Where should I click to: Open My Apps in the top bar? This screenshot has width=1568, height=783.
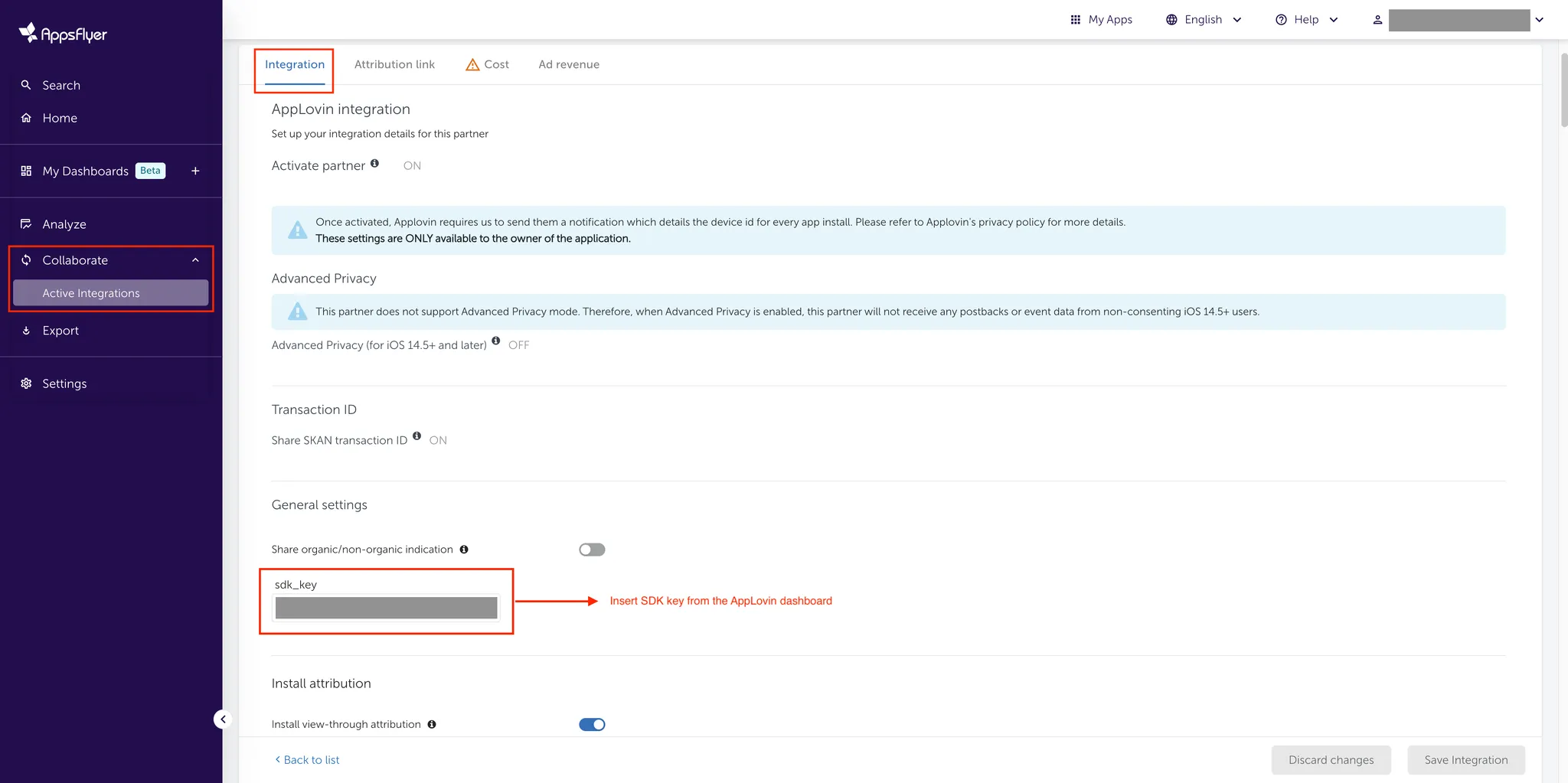click(x=1101, y=20)
